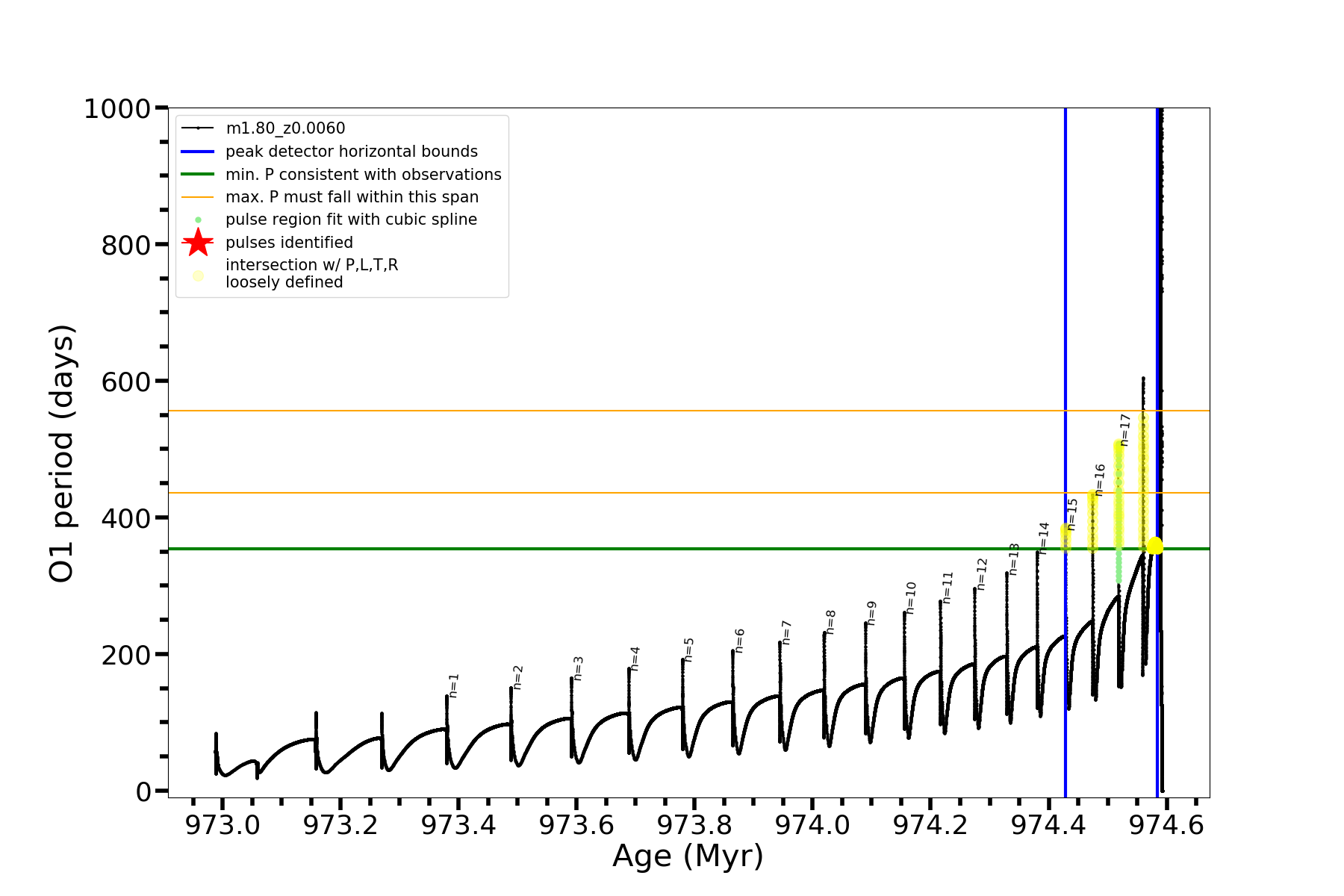Click the red star legend marker

[198, 243]
